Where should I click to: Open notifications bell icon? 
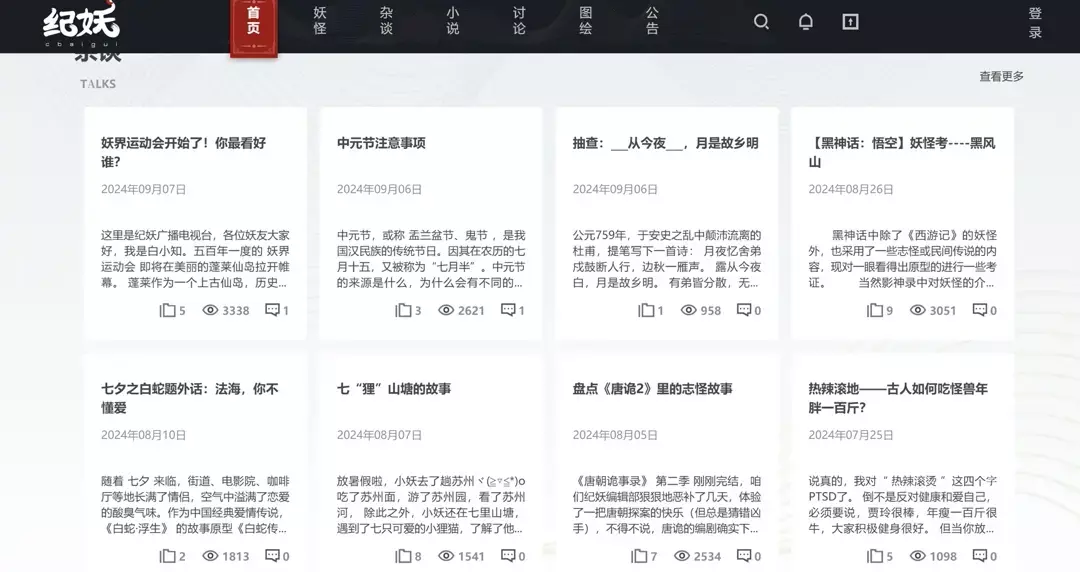[805, 22]
